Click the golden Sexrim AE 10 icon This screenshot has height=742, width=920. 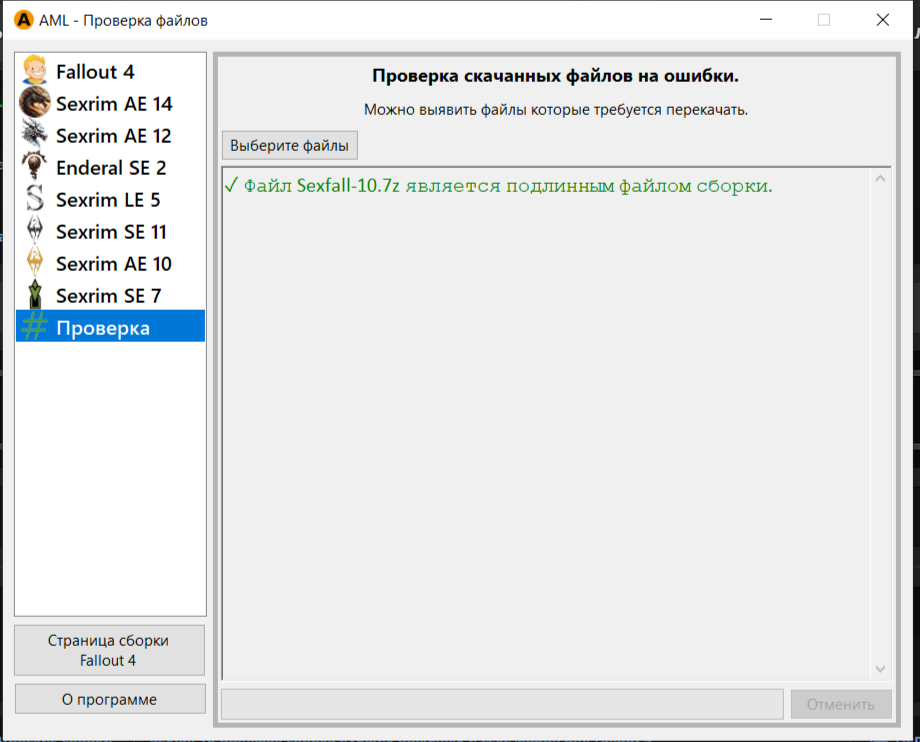[34, 264]
